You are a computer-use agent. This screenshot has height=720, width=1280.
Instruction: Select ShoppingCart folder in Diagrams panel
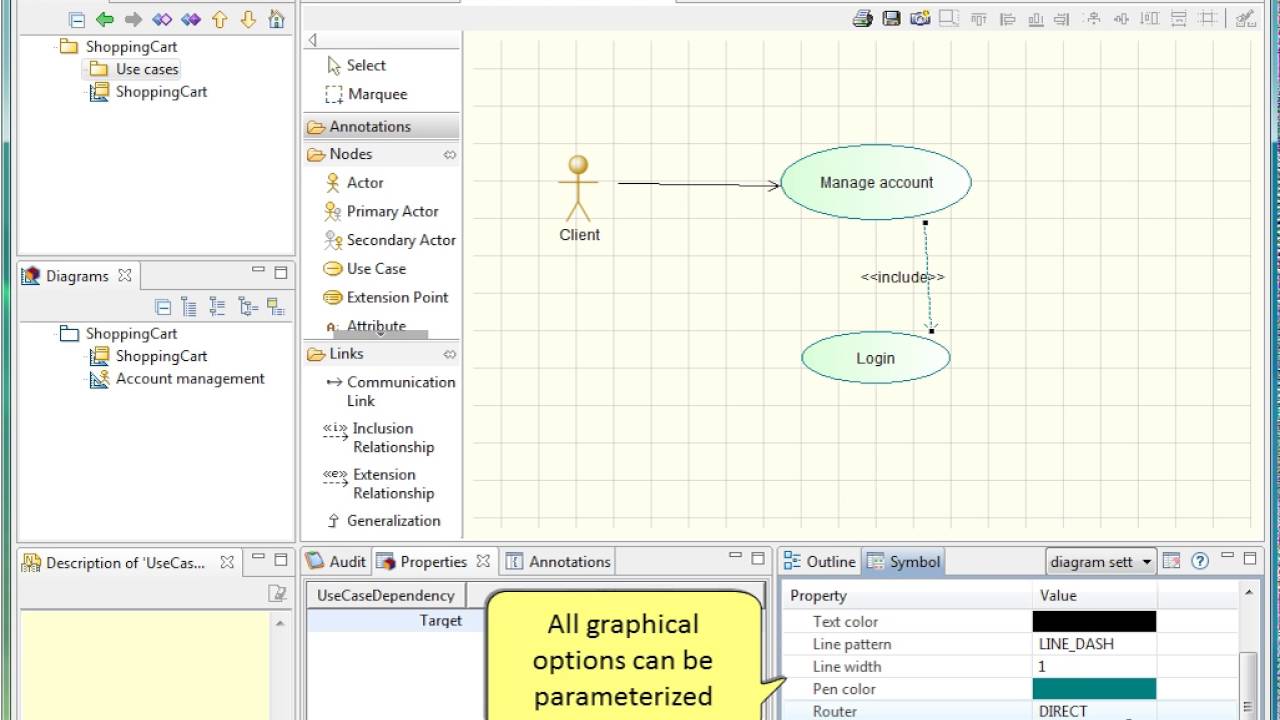(x=118, y=334)
